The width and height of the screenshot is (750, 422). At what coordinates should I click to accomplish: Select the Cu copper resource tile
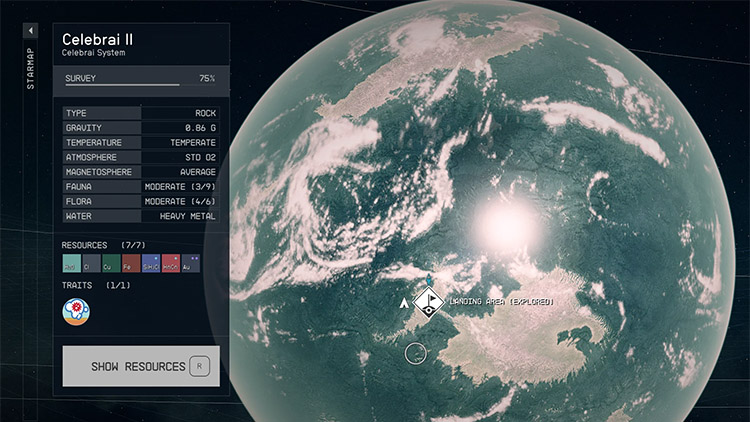click(x=111, y=265)
